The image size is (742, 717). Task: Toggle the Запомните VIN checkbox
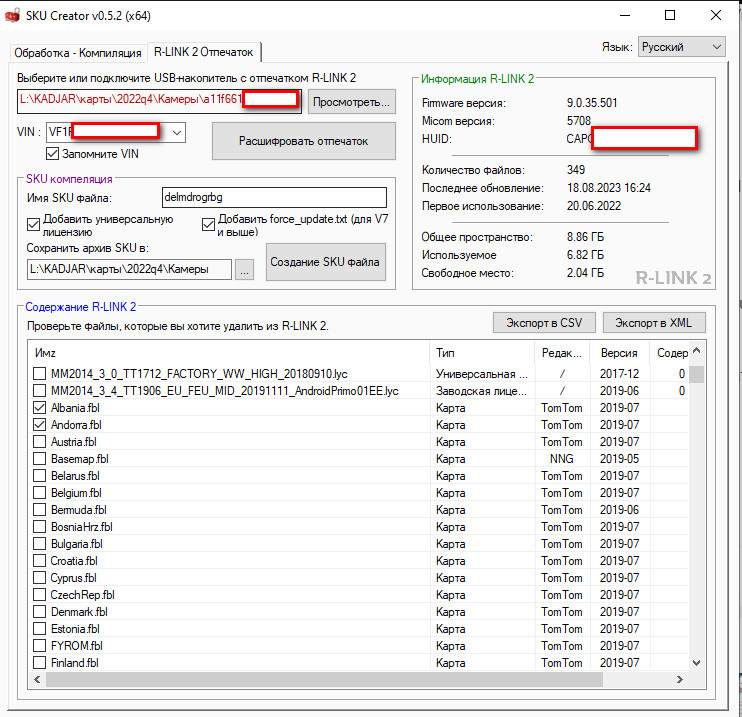click(x=53, y=154)
